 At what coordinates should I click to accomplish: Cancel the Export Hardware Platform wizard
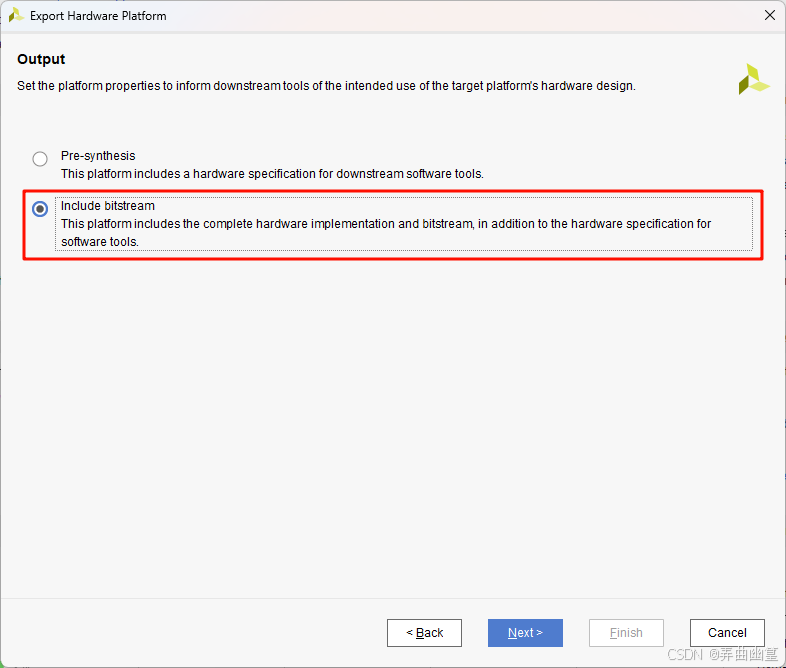727,633
